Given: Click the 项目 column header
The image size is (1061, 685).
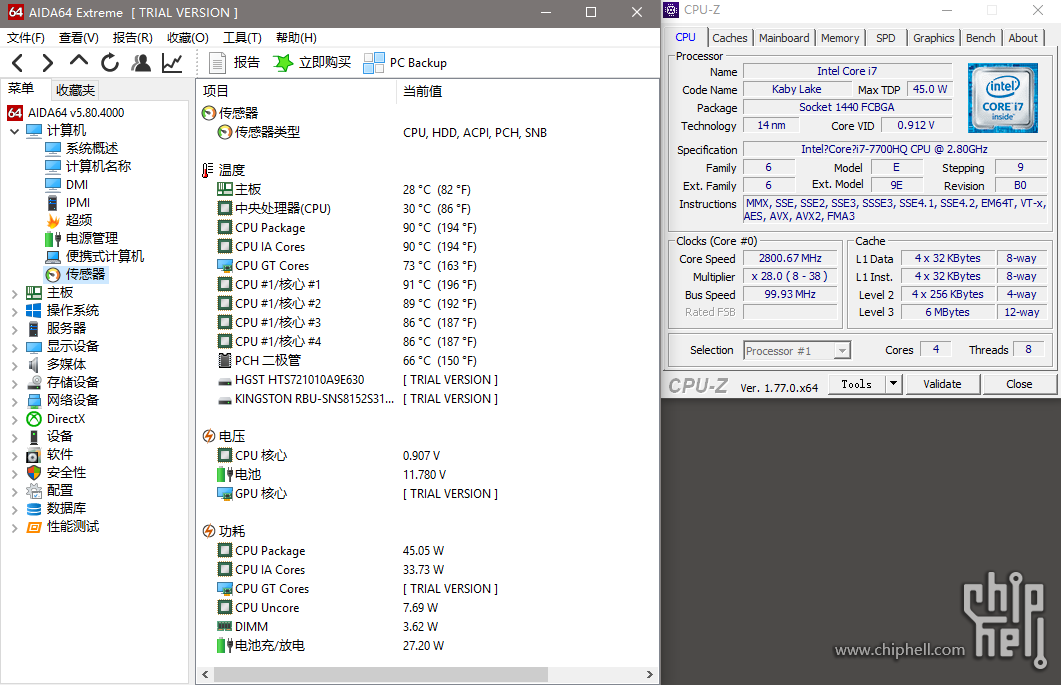Looking at the screenshot, I should pos(296,91).
